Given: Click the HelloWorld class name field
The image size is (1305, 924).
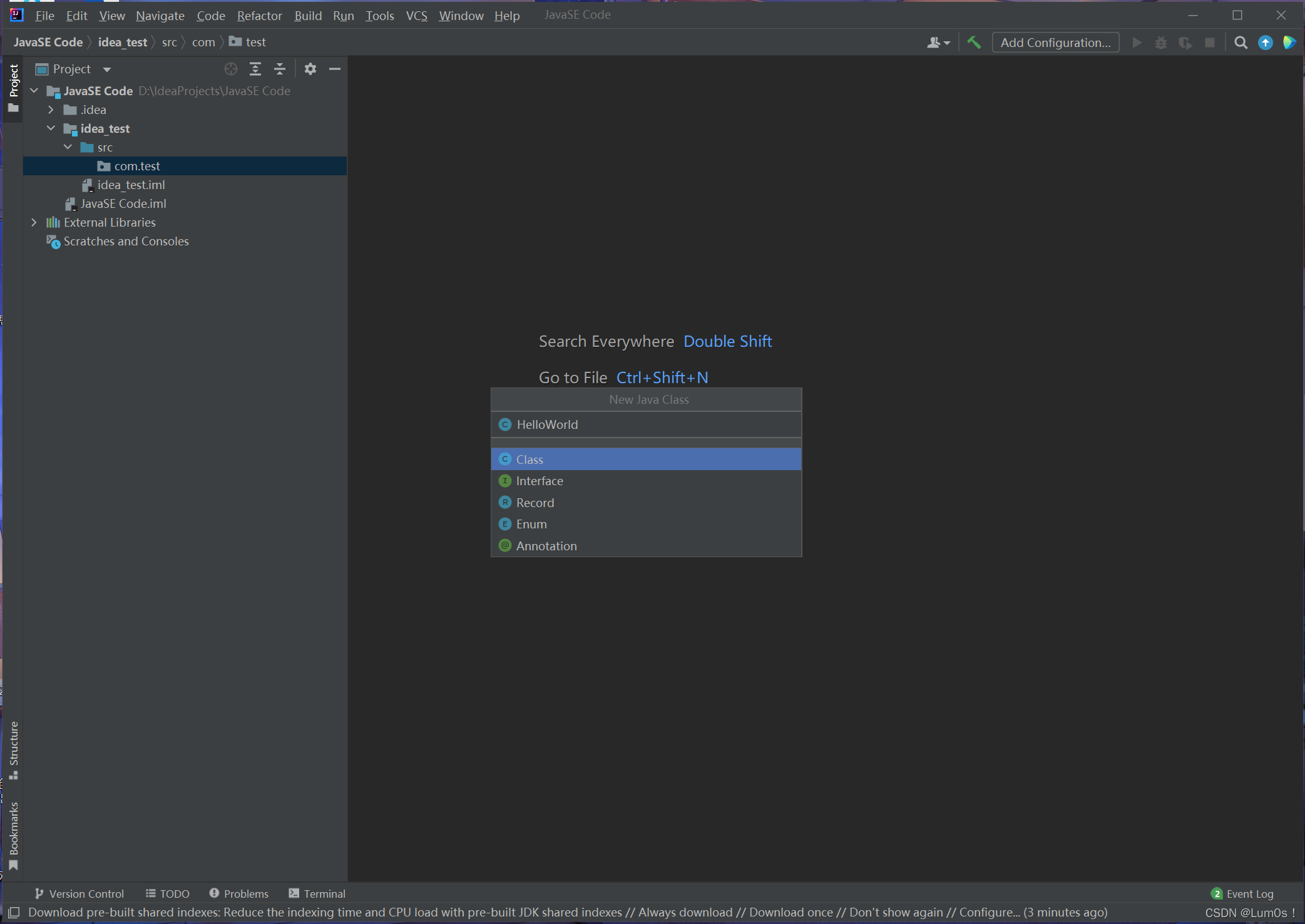Looking at the screenshot, I should click(x=646, y=424).
